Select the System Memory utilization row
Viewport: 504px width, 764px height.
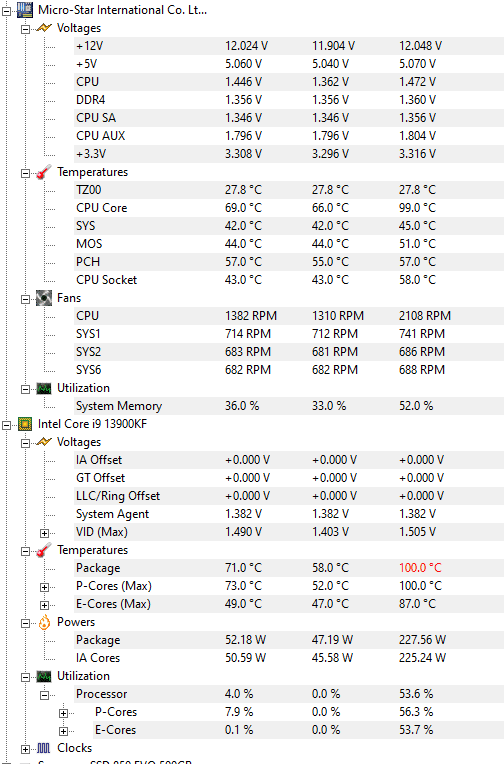click(x=289, y=406)
